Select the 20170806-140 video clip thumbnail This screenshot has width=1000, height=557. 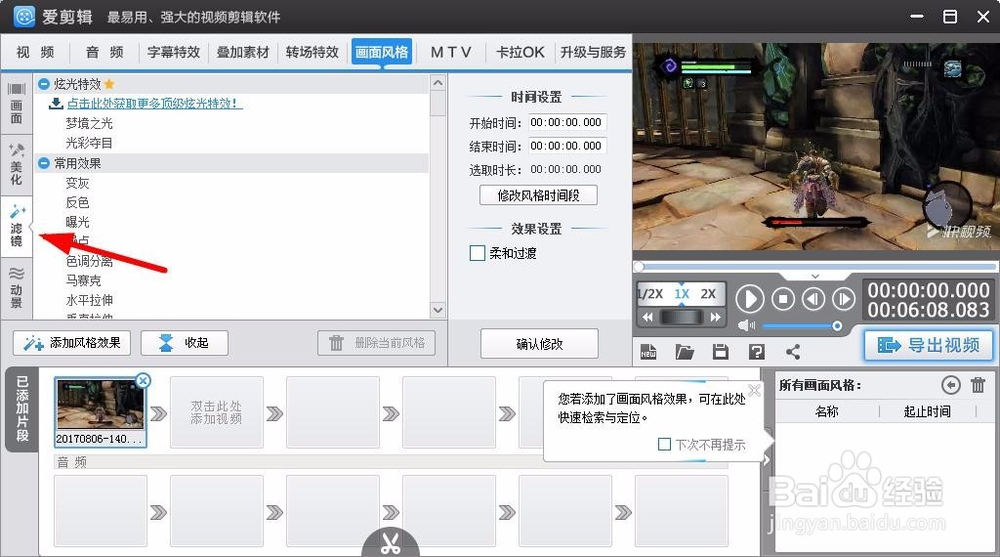click(99, 412)
